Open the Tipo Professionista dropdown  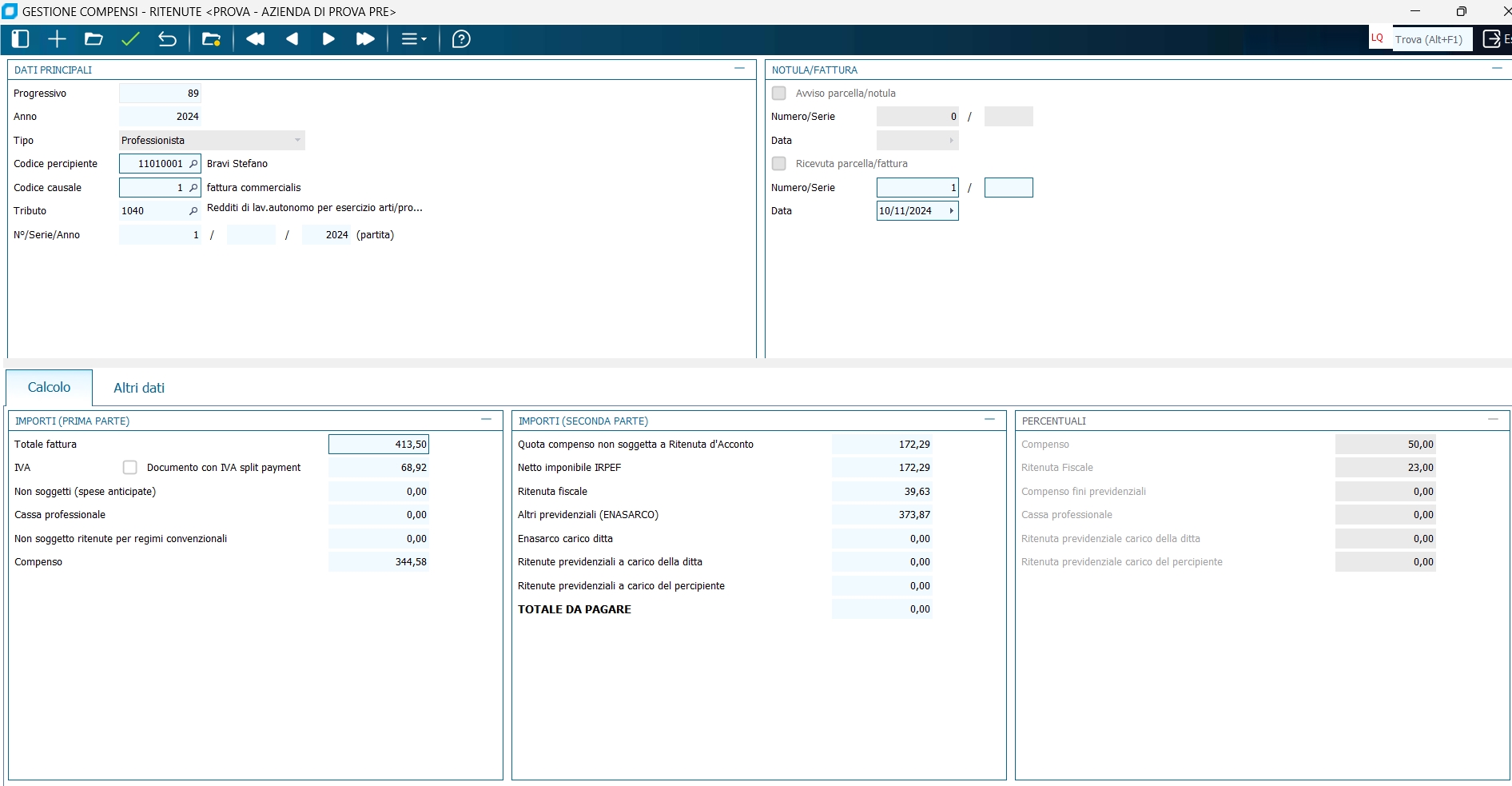pos(297,141)
